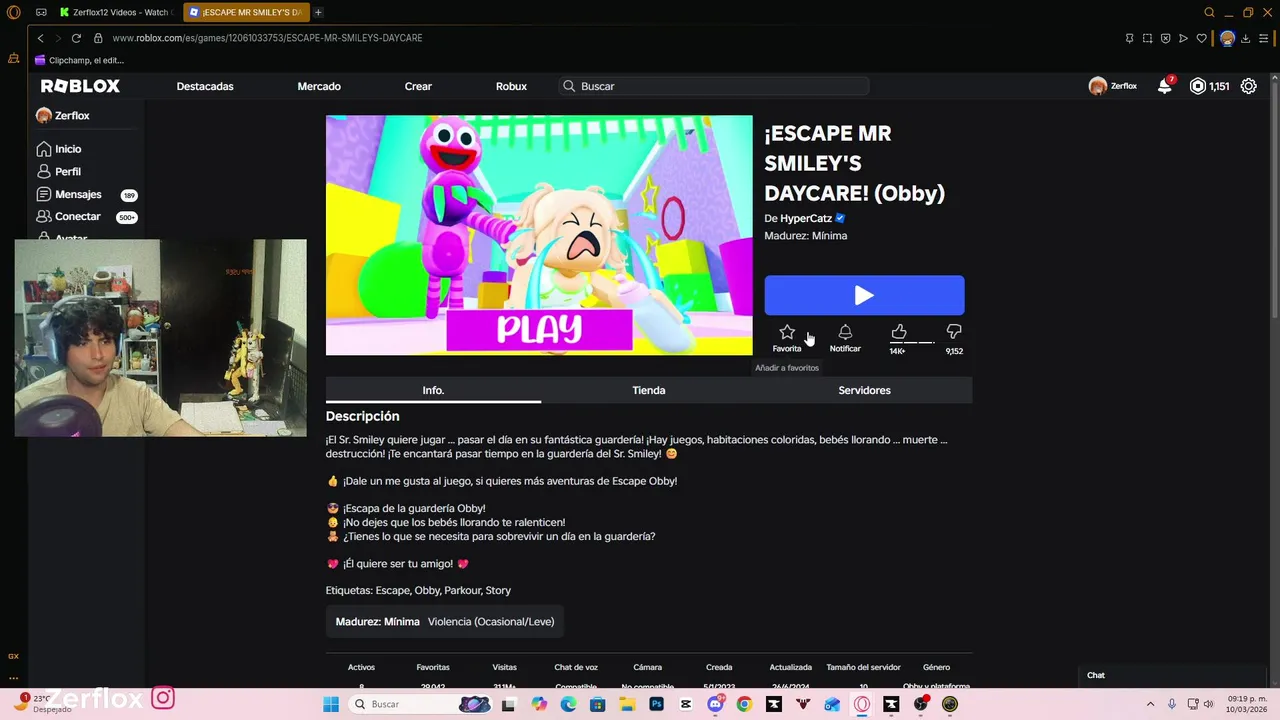Open the Servidores tab
This screenshot has width=1280, height=720.
click(864, 390)
